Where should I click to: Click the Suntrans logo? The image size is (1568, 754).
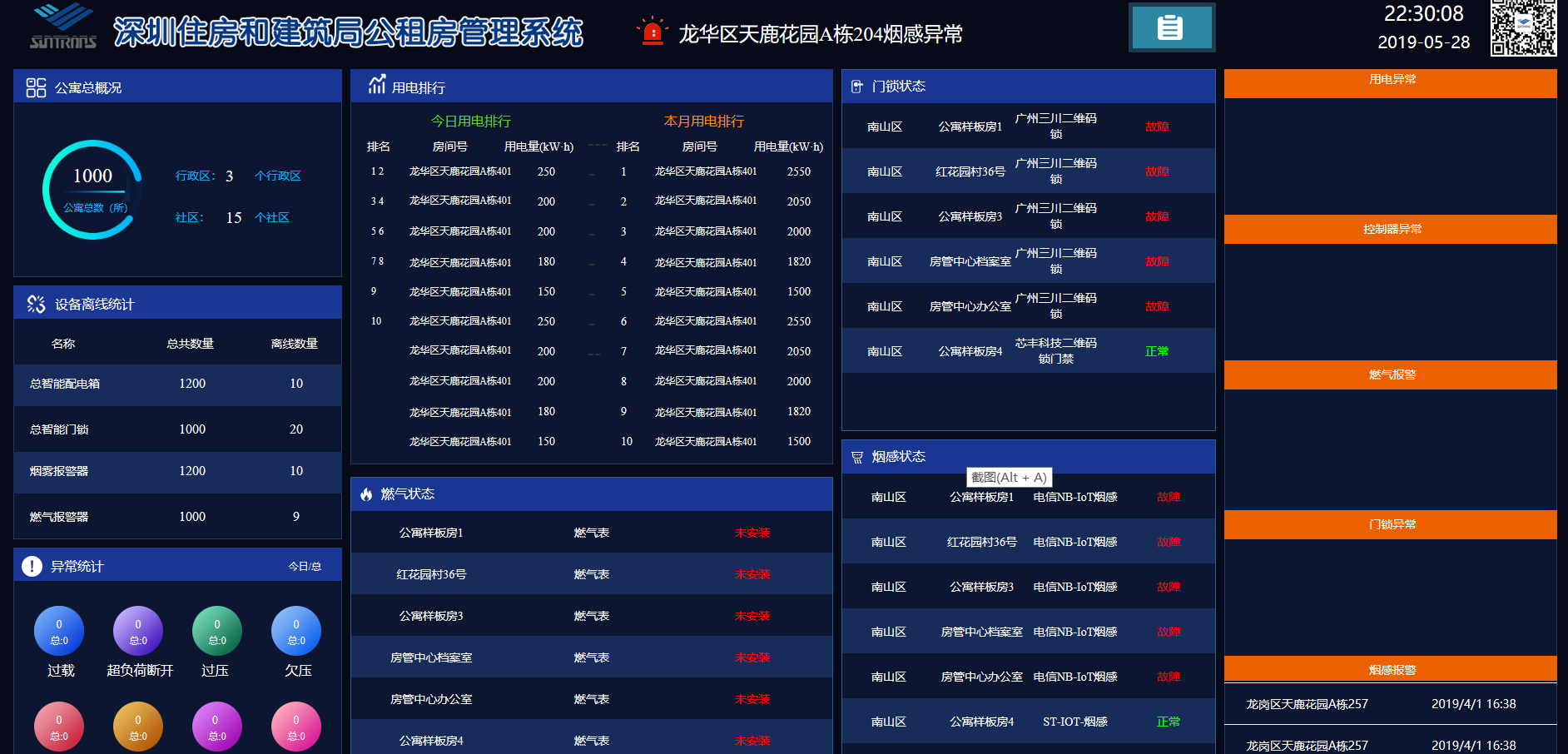click(x=63, y=27)
